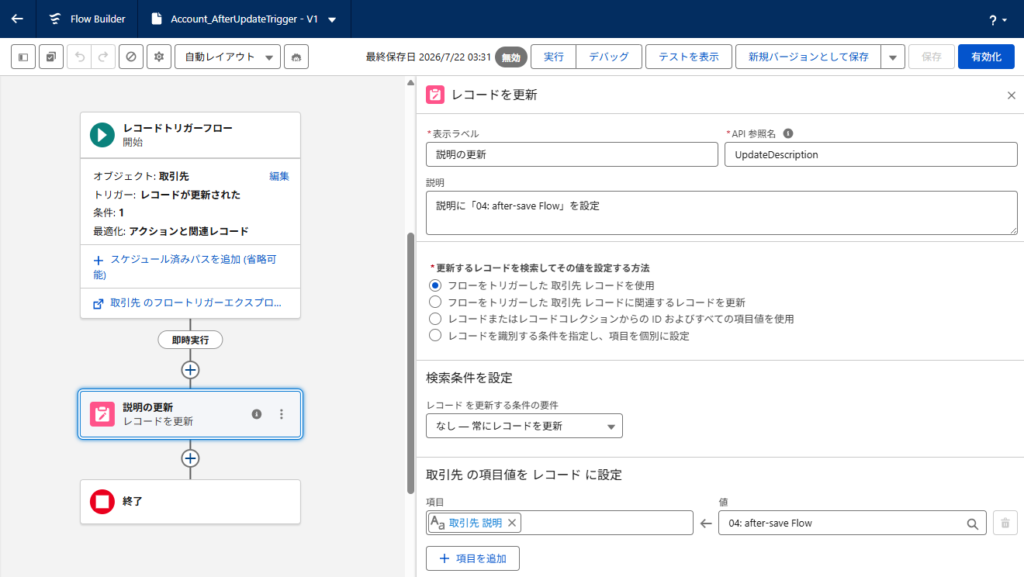The image size is (1024, 577).
Task: Click the circle-slash toolbar icon
Action: point(131,57)
